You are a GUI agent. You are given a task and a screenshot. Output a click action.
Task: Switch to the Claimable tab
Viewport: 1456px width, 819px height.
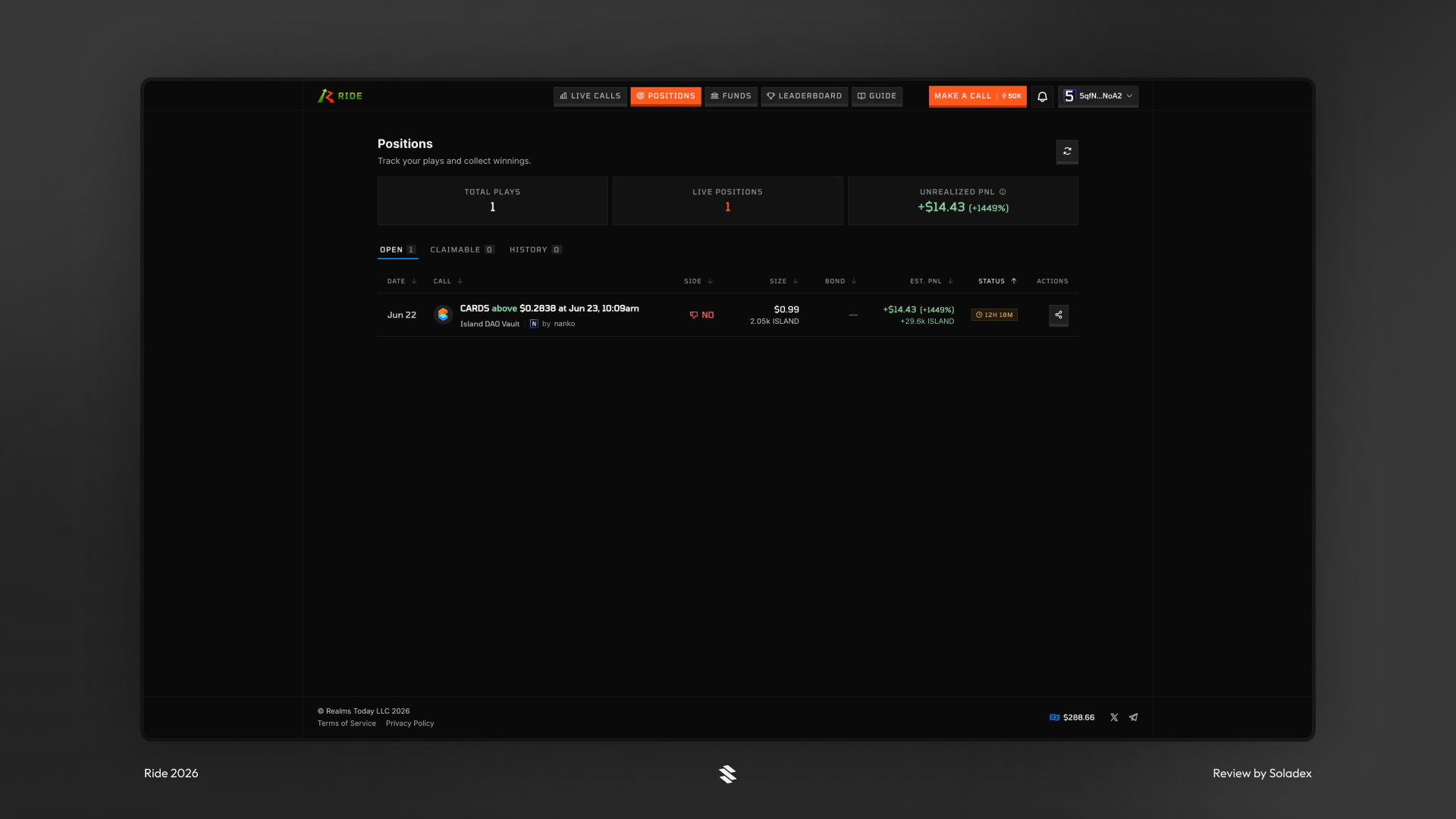[462, 249]
